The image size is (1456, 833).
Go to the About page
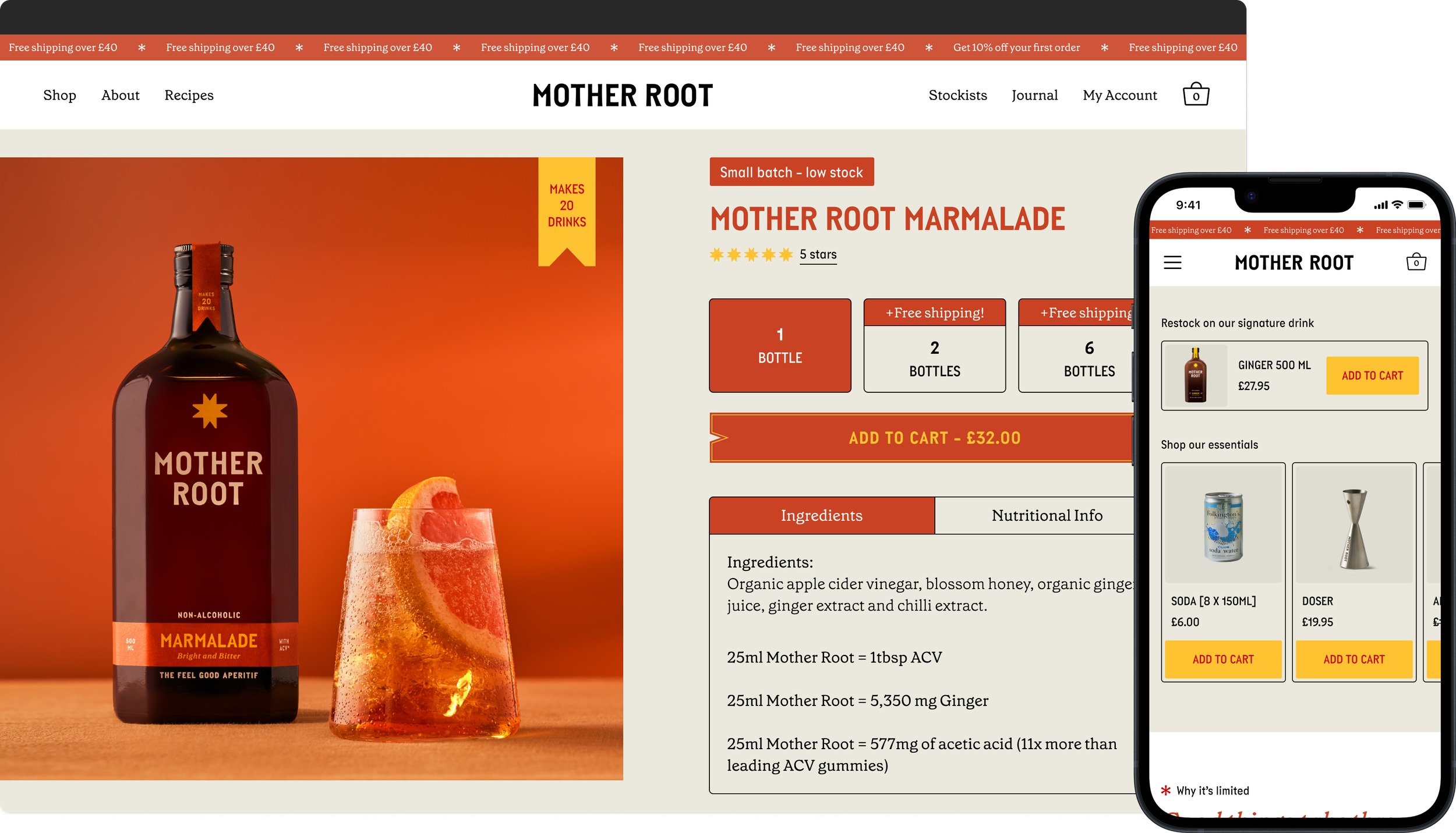point(121,95)
